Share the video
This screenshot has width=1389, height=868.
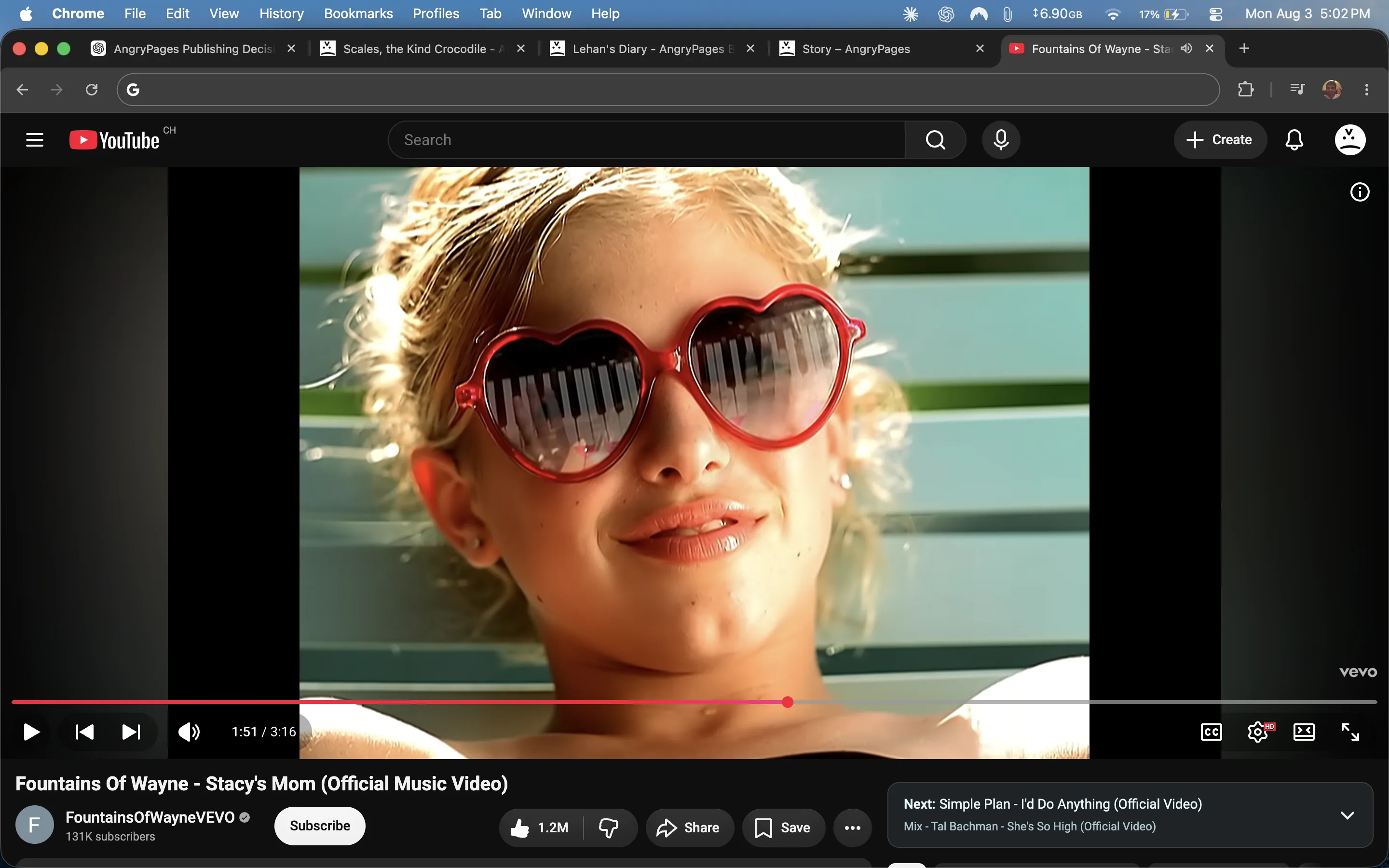point(689,827)
